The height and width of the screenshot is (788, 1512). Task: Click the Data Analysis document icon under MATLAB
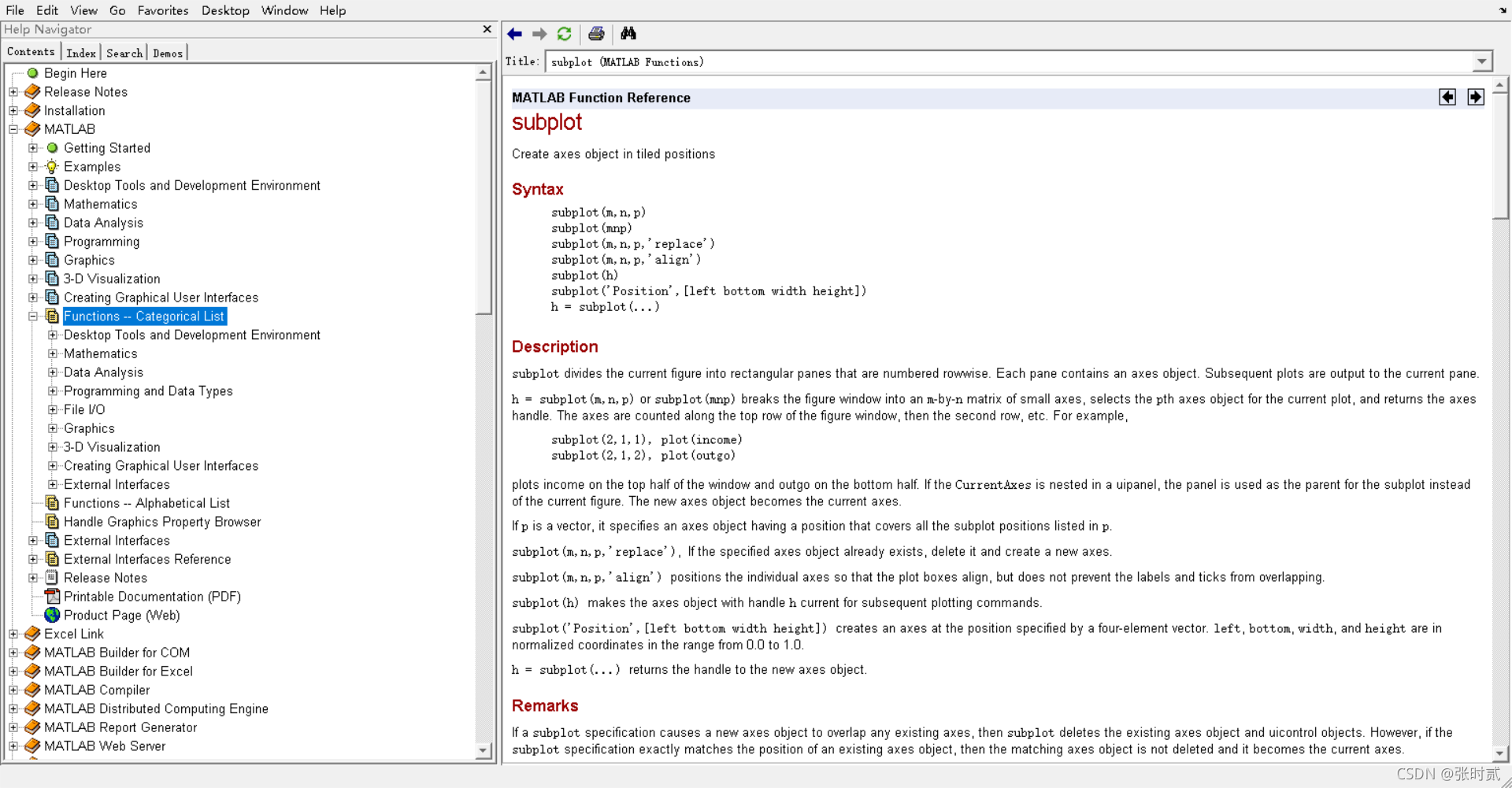coord(52,222)
